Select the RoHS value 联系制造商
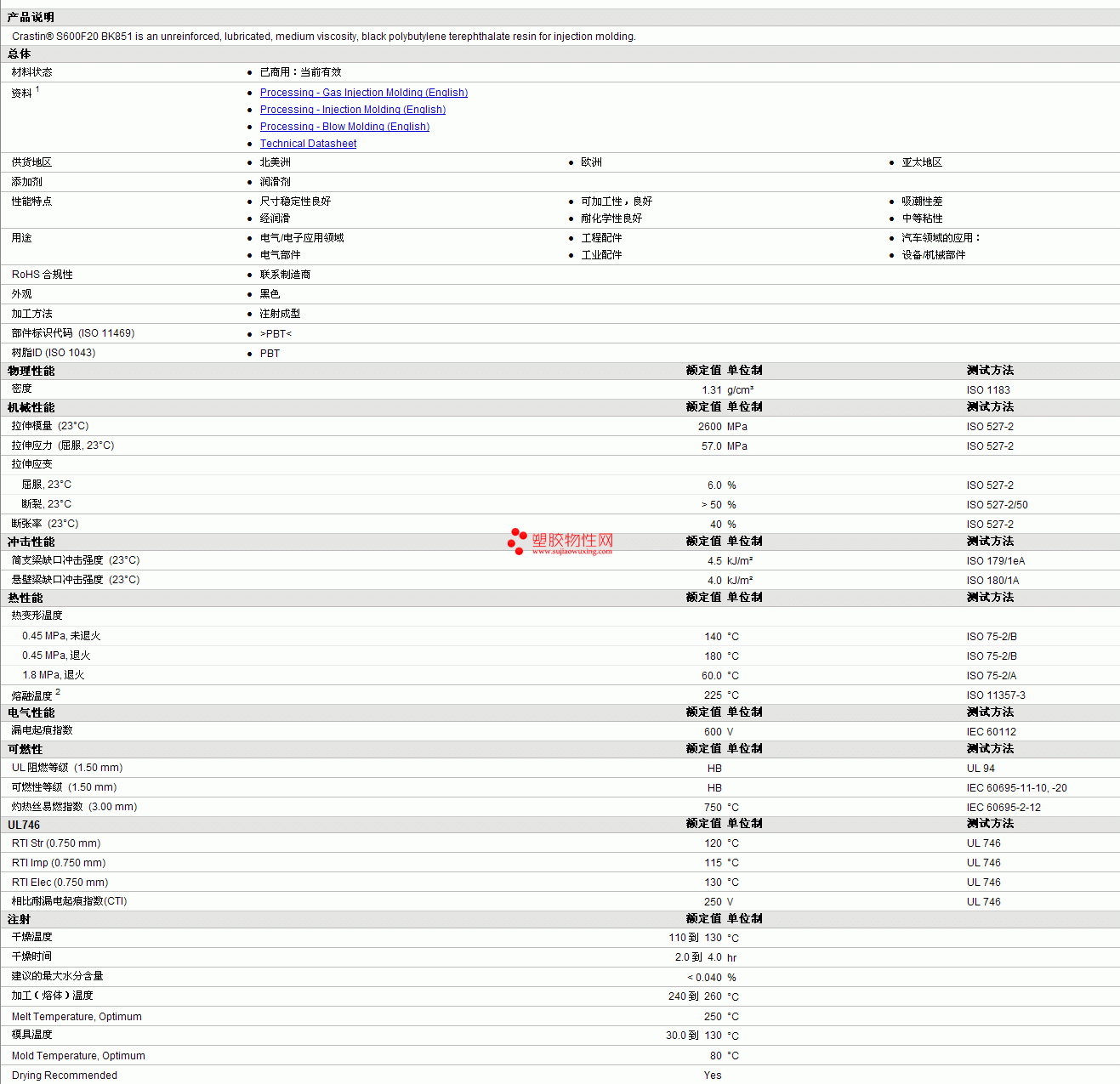The height and width of the screenshot is (1084, 1120). [285, 275]
